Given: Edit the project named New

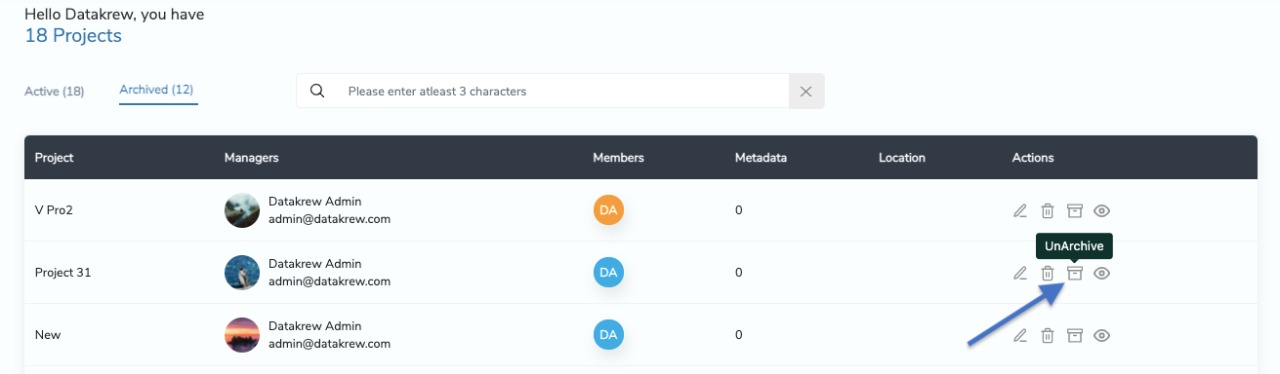Looking at the screenshot, I should 1020,335.
